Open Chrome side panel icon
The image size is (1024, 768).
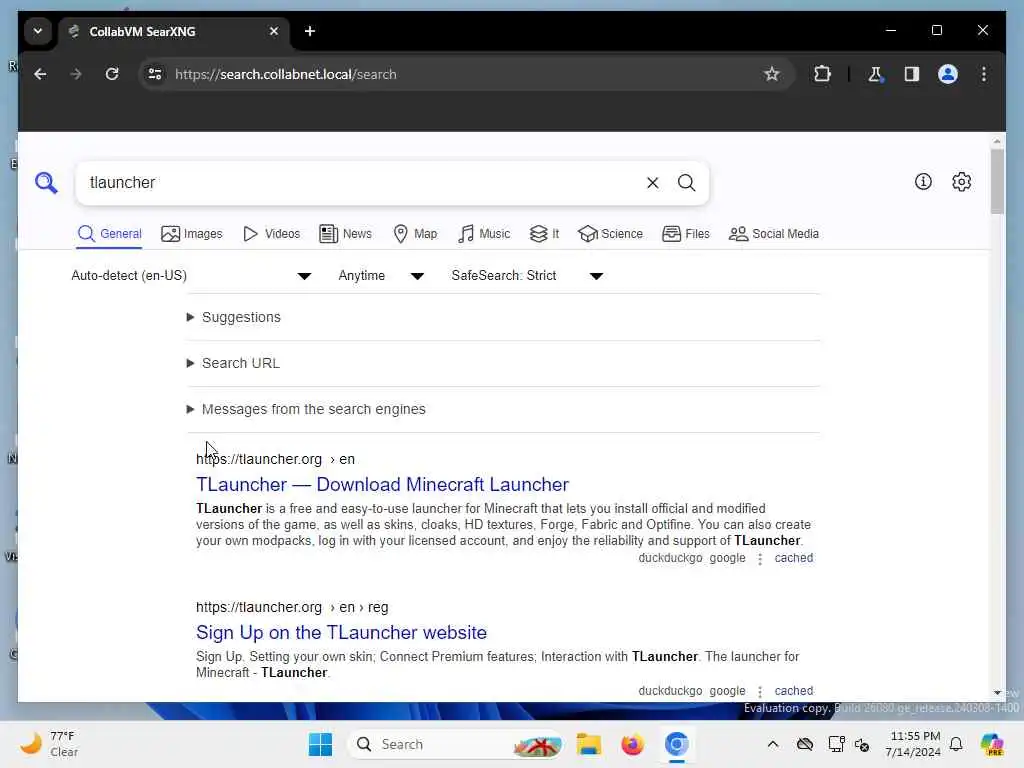click(x=912, y=74)
